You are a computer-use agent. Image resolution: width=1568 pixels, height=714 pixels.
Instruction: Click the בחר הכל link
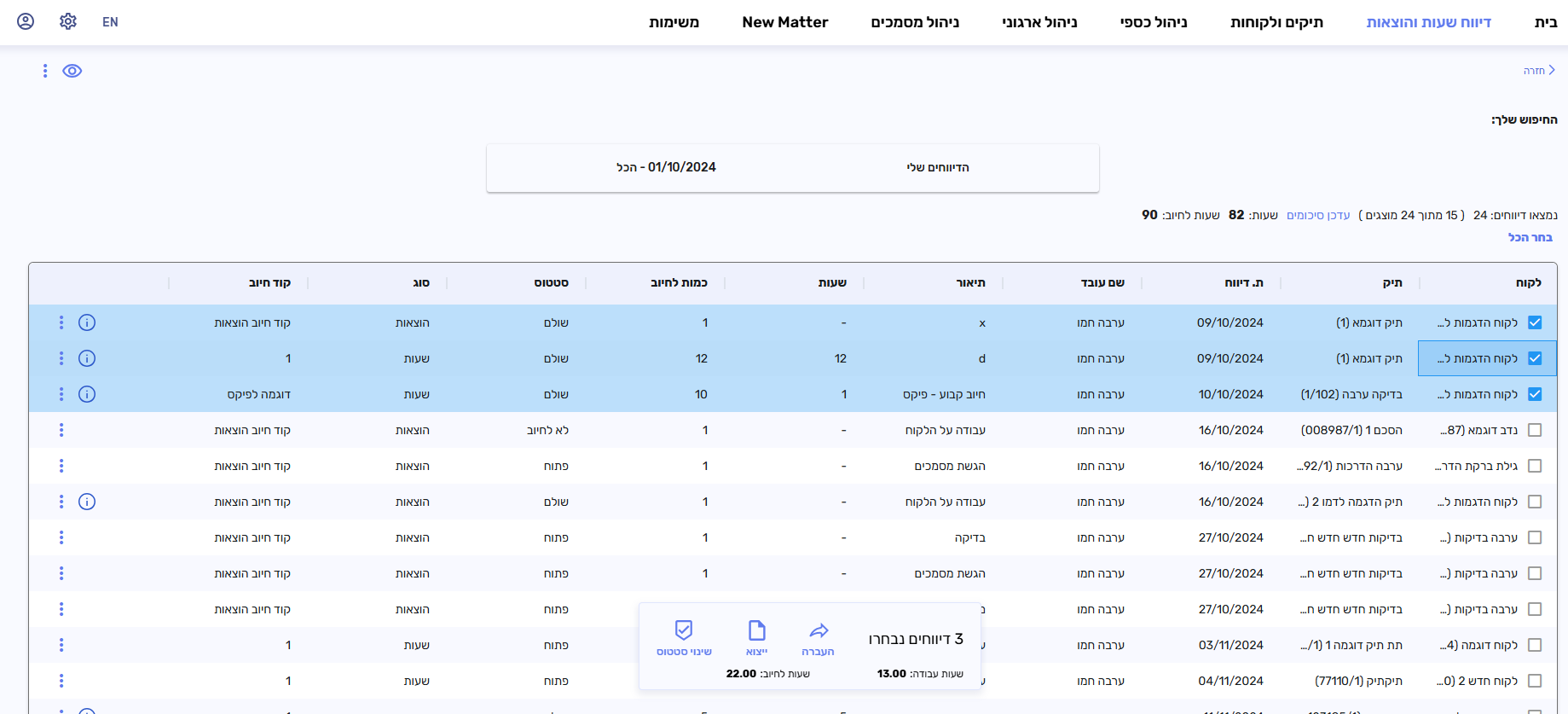pos(1530,237)
